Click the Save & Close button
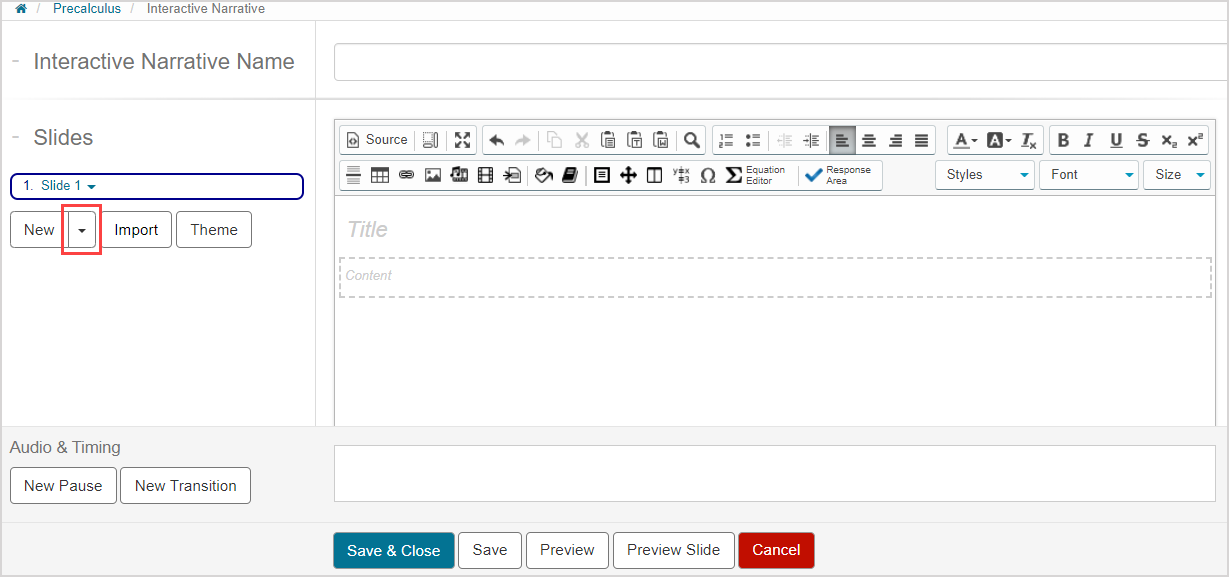 393,550
